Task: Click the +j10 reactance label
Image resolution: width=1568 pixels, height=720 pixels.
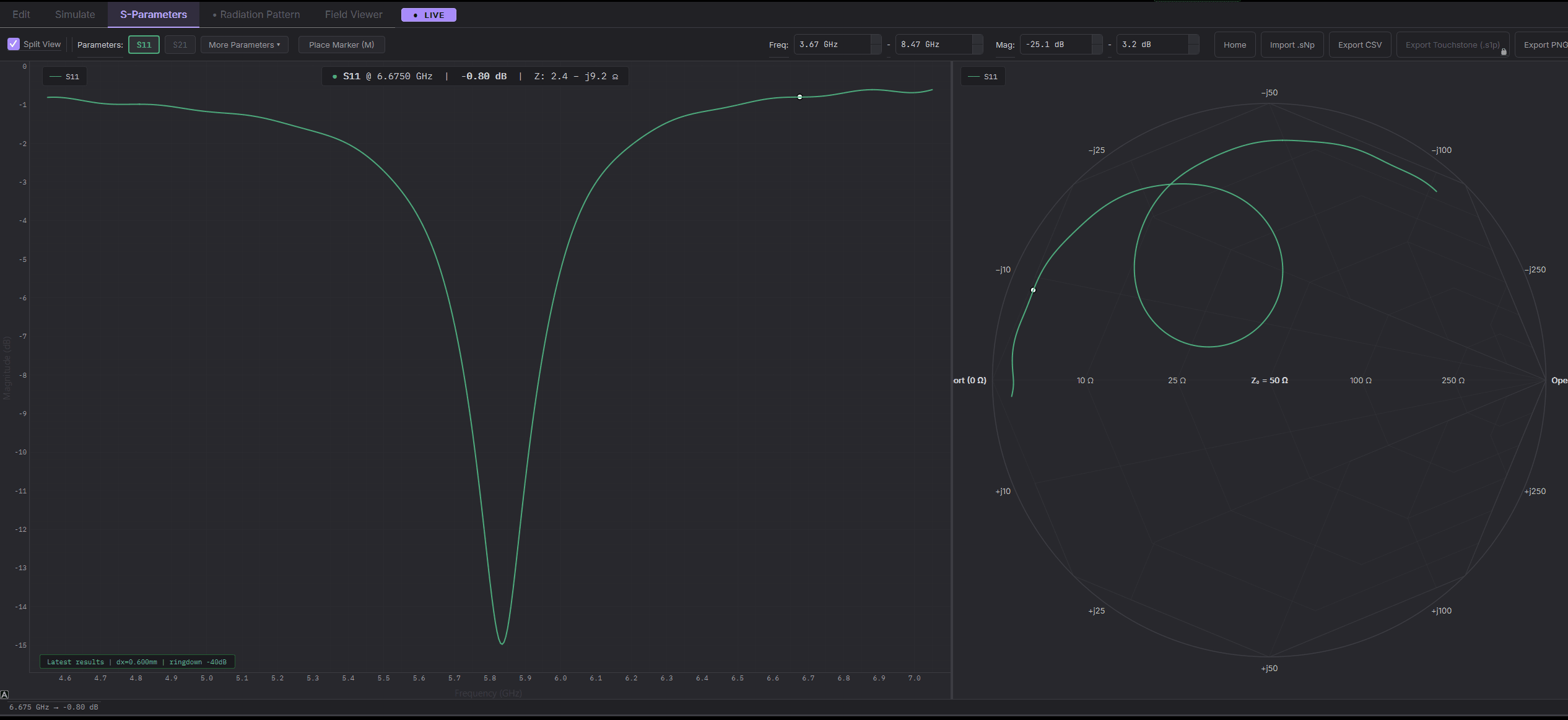Action: (x=1003, y=491)
